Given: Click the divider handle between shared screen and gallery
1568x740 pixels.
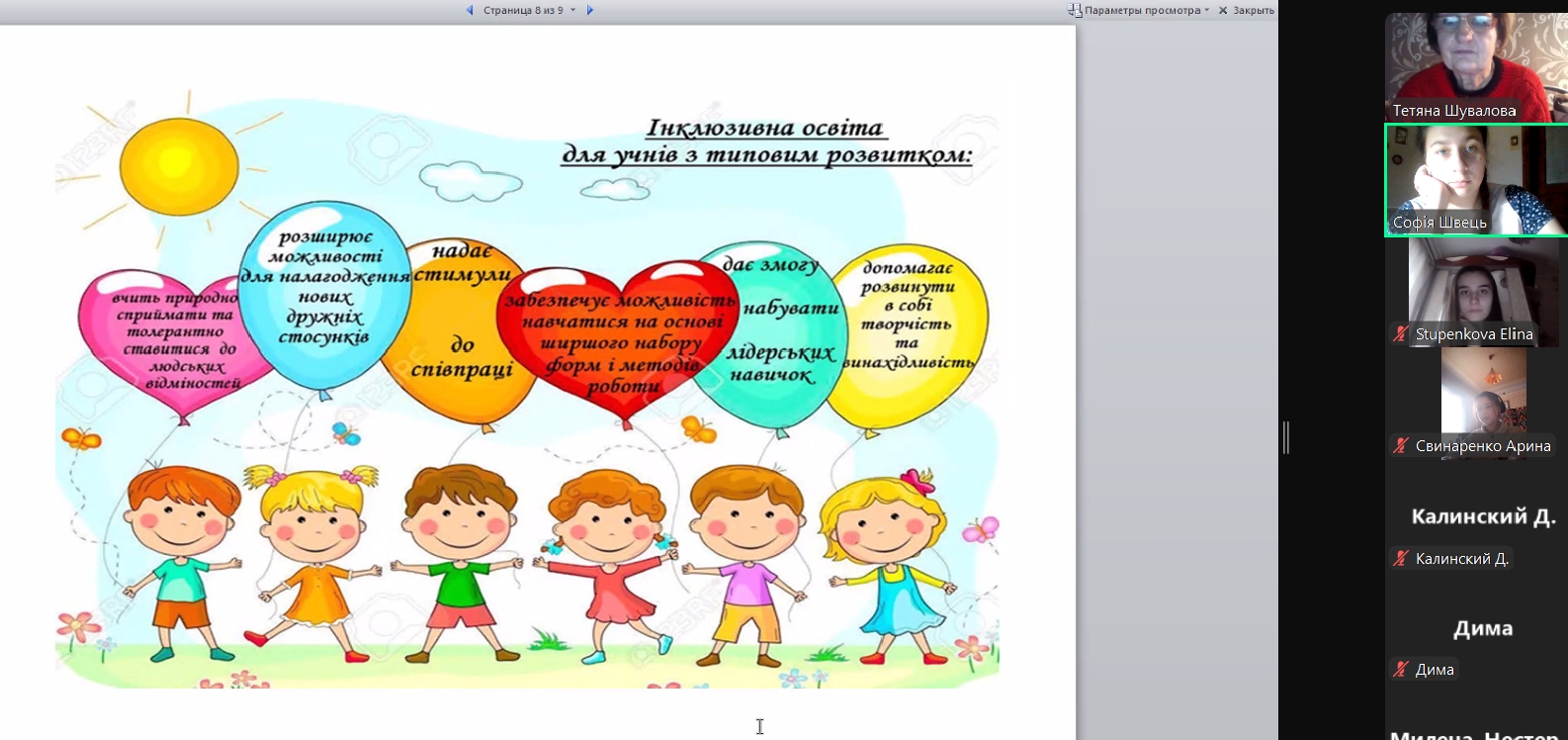Looking at the screenshot, I should pyautogui.click(x=1285, y=437).
